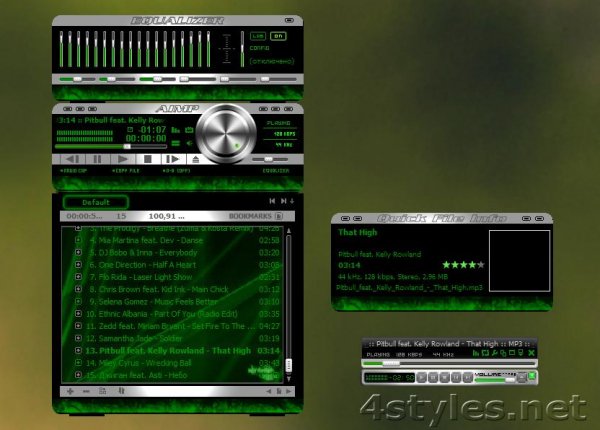This screenshot has height=430, width=600.
Task: Open equalizer icon in mini player
Action: [x=476, y=353]
